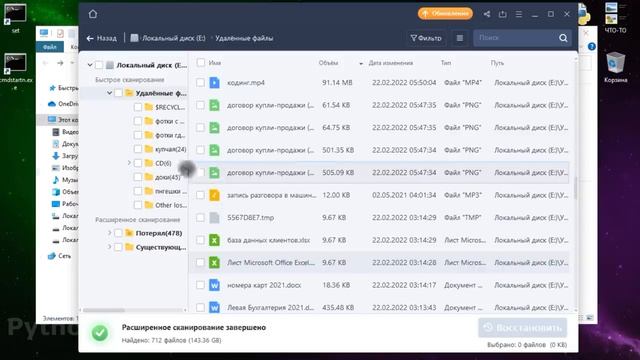Open the Фильтр filter button
The height and width of the screenshot is (360, 640).
(x=426, y=38)
